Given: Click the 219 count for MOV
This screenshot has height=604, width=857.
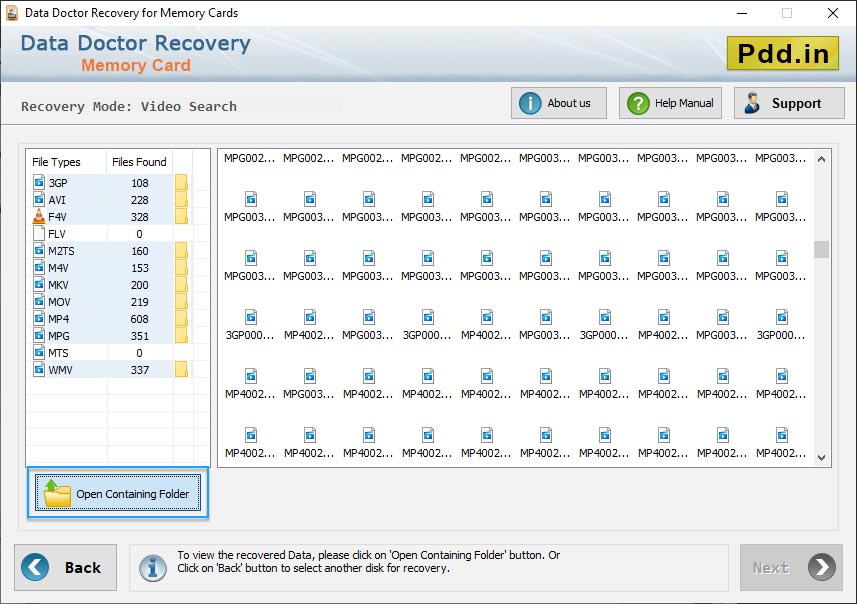Looking at the screenshot, I should coord(139,301).
